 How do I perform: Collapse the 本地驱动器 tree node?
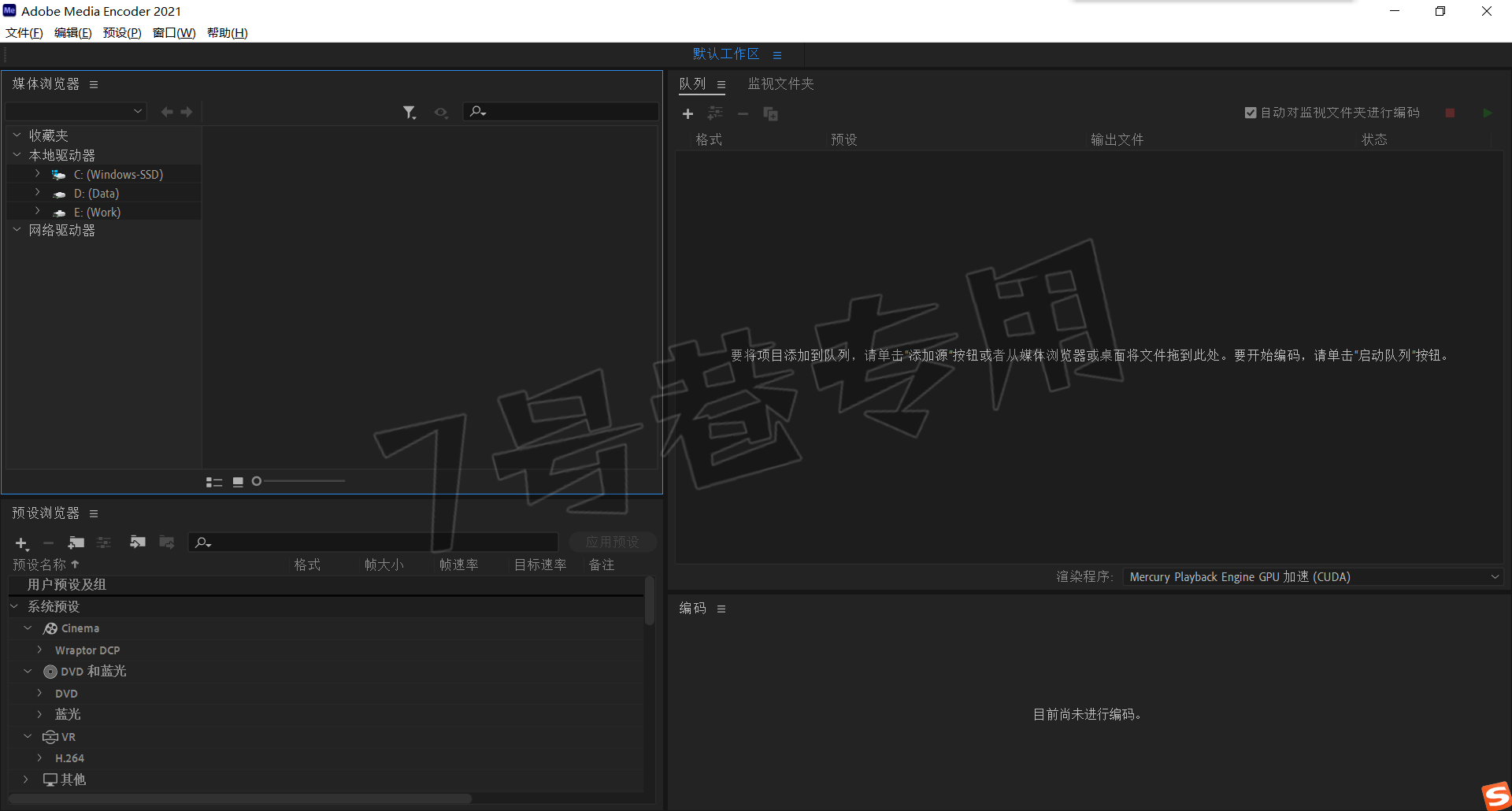(x=17, y=155)
